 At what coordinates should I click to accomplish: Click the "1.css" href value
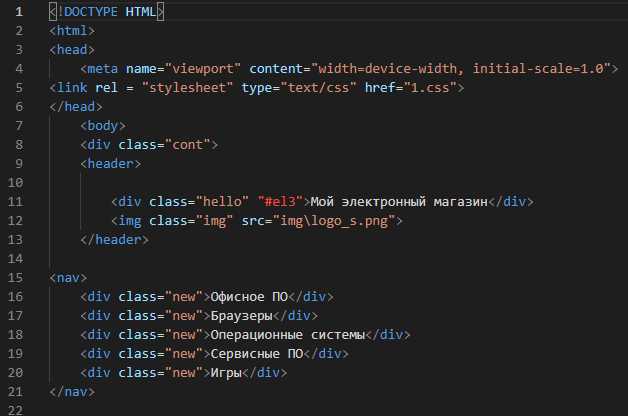430,87
